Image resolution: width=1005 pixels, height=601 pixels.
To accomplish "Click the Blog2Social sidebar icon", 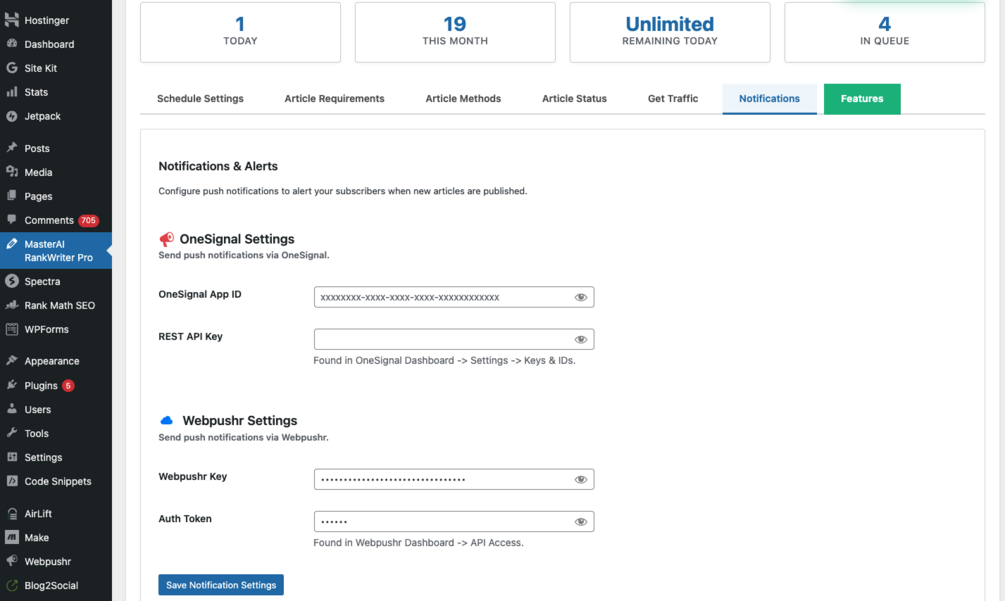I will pos(12,585).
